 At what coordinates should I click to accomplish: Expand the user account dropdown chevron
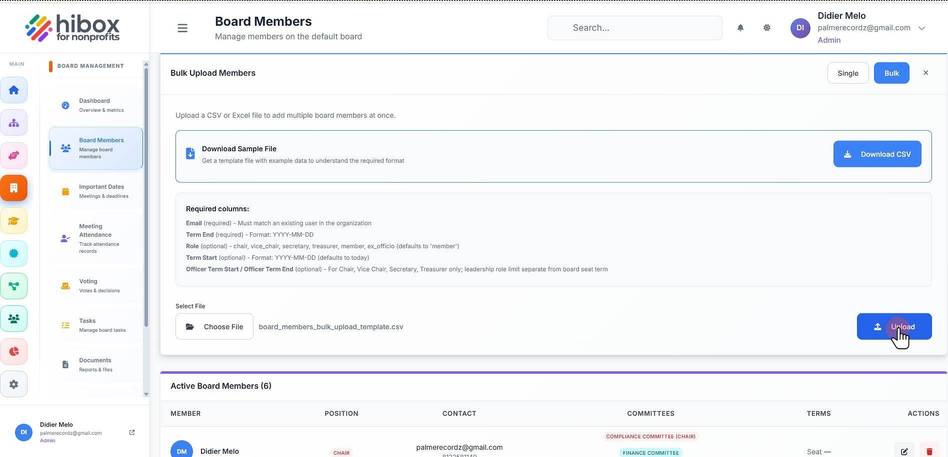[921, 28]
